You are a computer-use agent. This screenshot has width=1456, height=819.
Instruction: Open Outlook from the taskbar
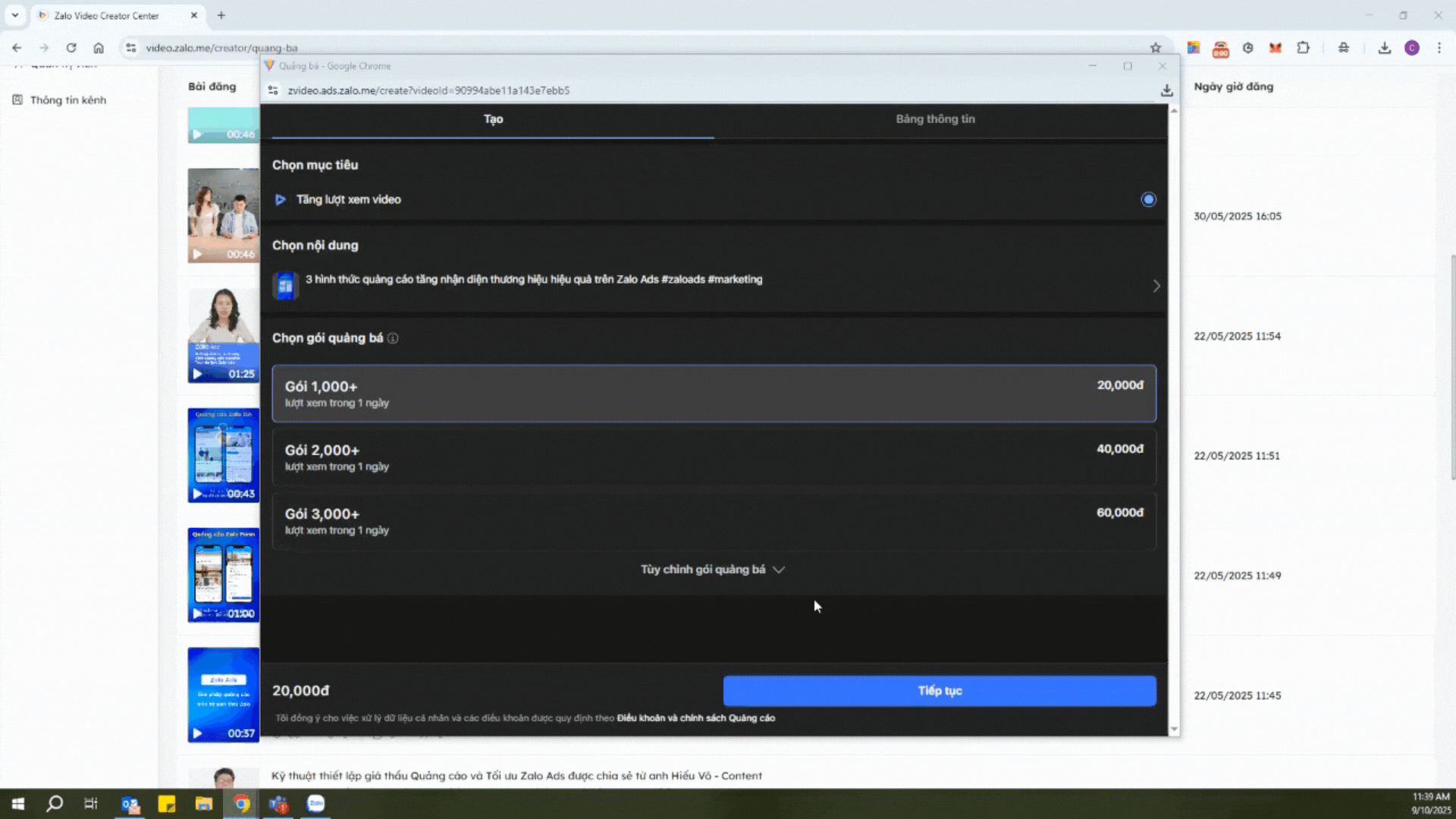coord(130,804)
